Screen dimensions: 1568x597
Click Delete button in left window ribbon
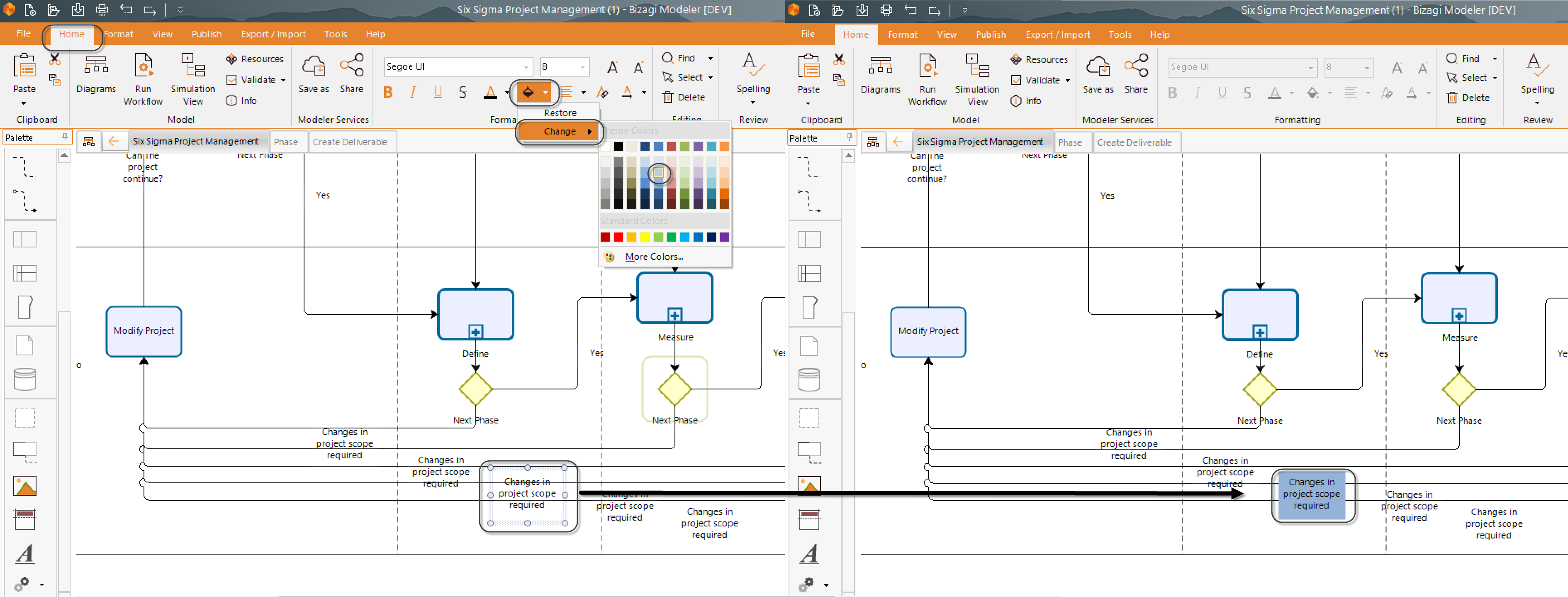pos(684,98)
